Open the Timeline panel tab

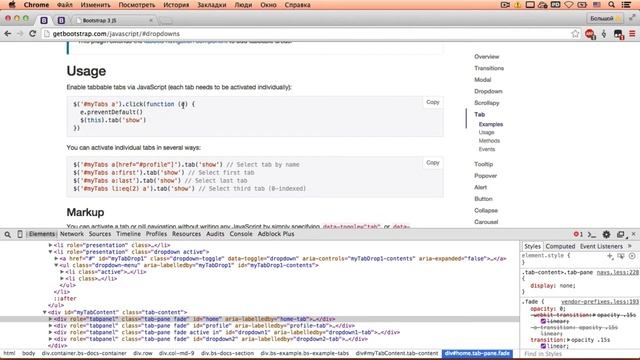pos(128,234)
